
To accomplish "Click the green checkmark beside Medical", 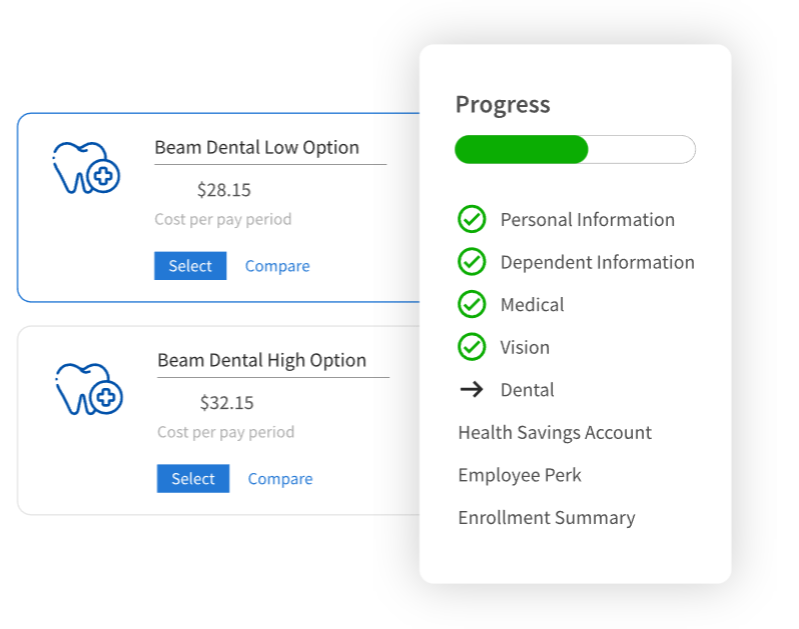I will pos(471,304).
